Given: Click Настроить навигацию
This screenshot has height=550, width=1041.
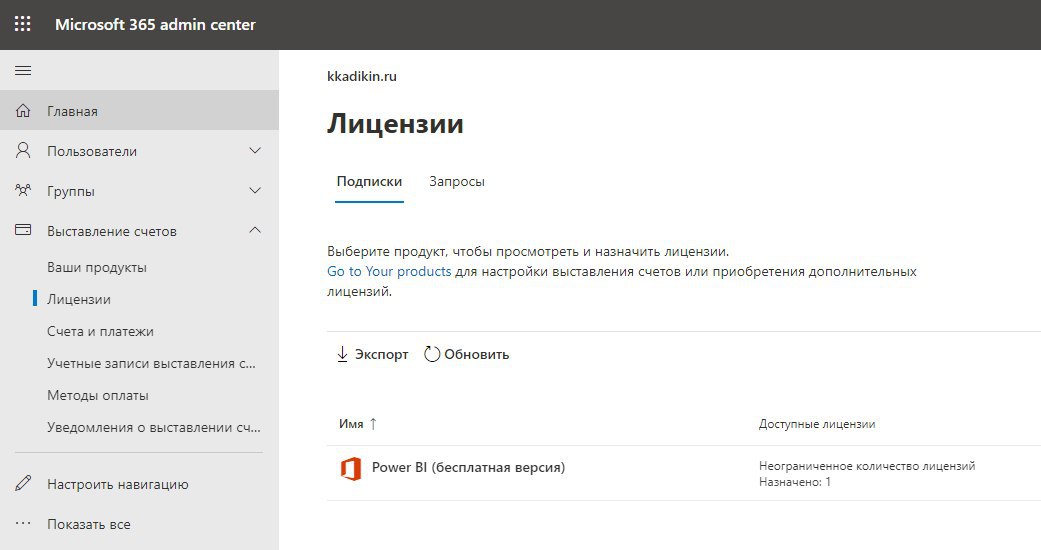Looking at the screenshot, I should (x=118, y=484).
